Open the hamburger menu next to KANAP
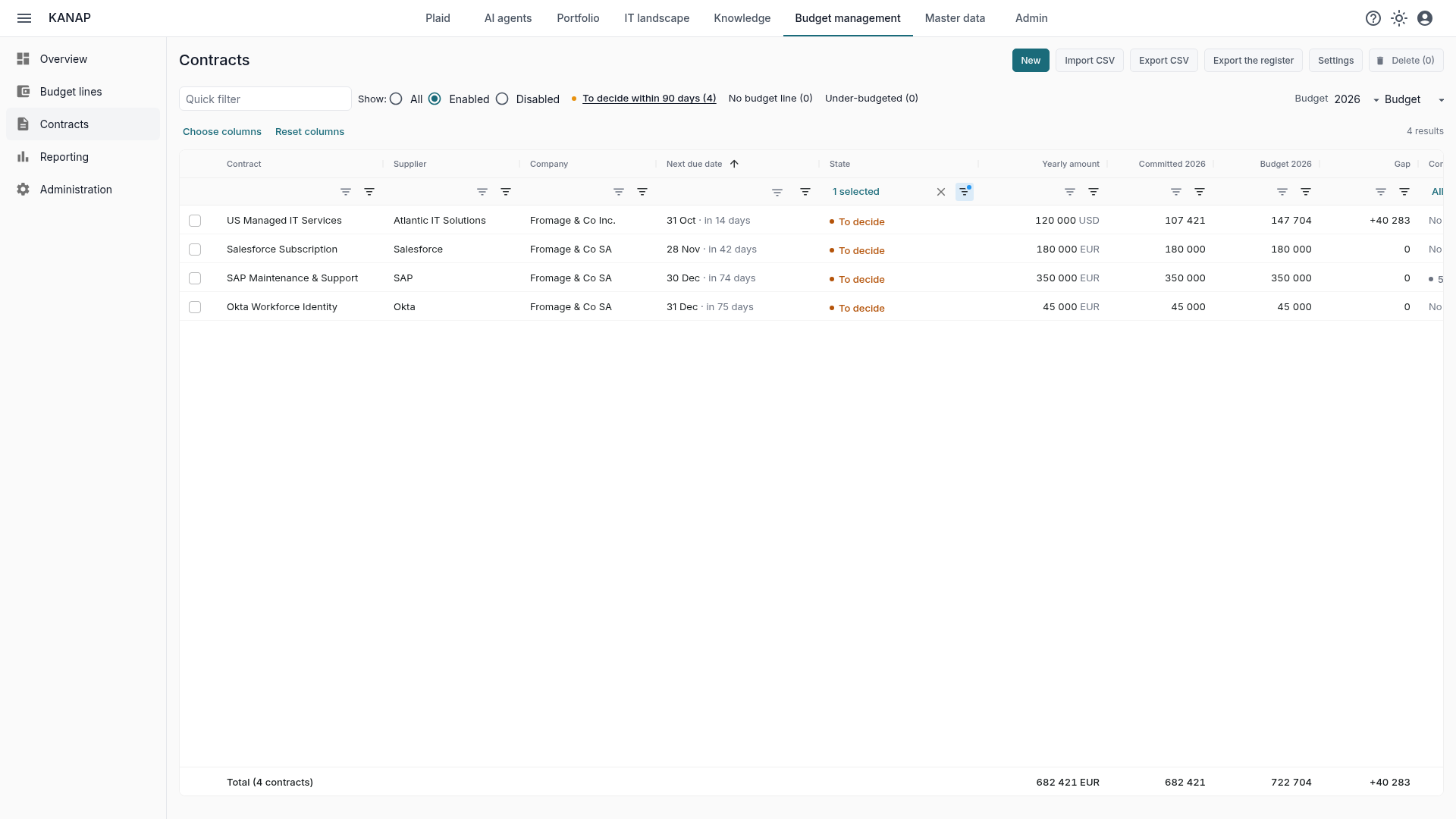This screenshot has height=819, width=1456. pos(24,18)
